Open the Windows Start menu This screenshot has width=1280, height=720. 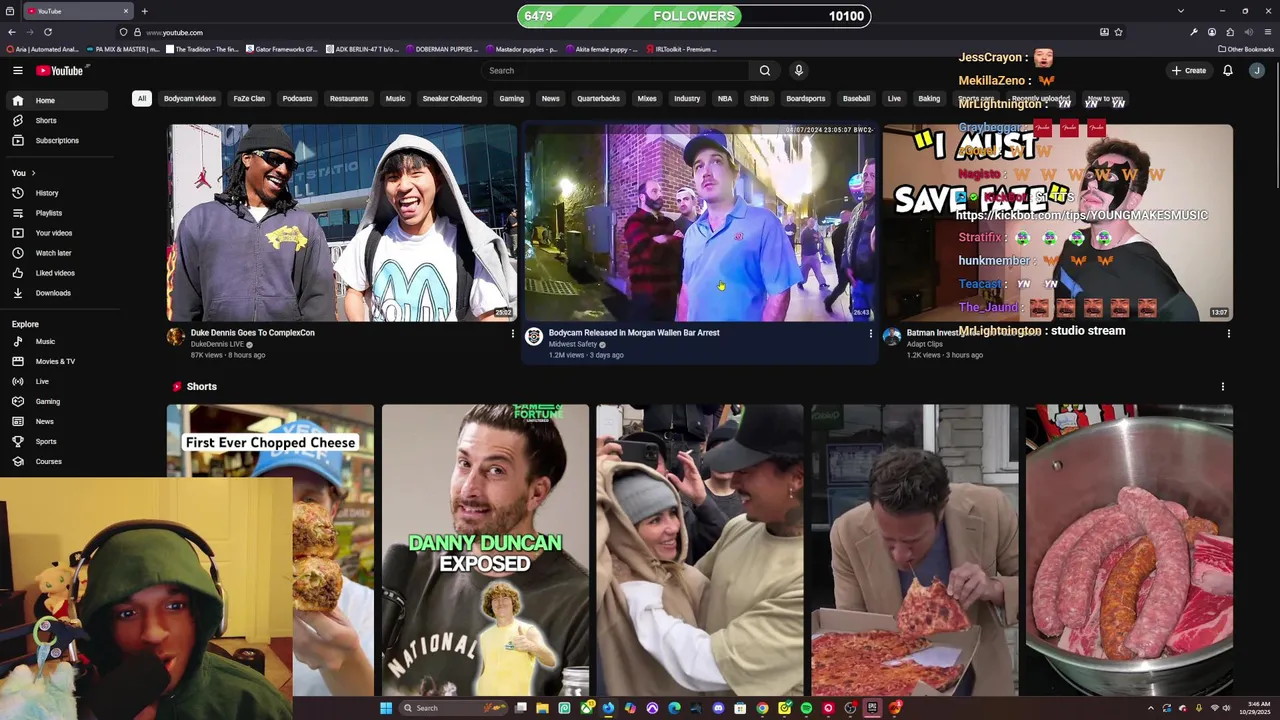coord(386,708)
